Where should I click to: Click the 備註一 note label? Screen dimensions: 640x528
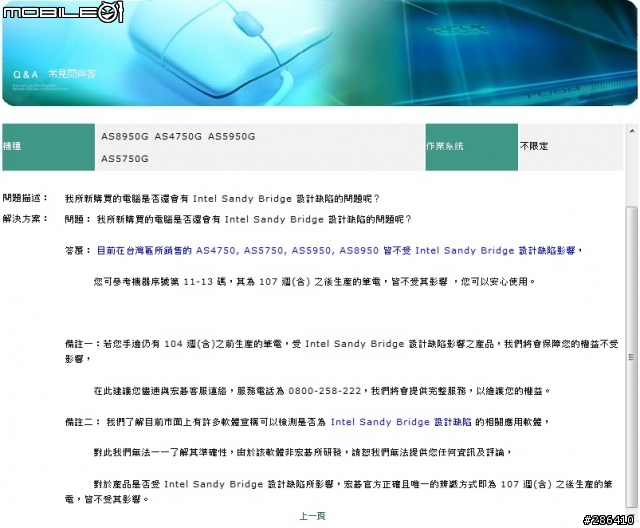pos(83,344)
